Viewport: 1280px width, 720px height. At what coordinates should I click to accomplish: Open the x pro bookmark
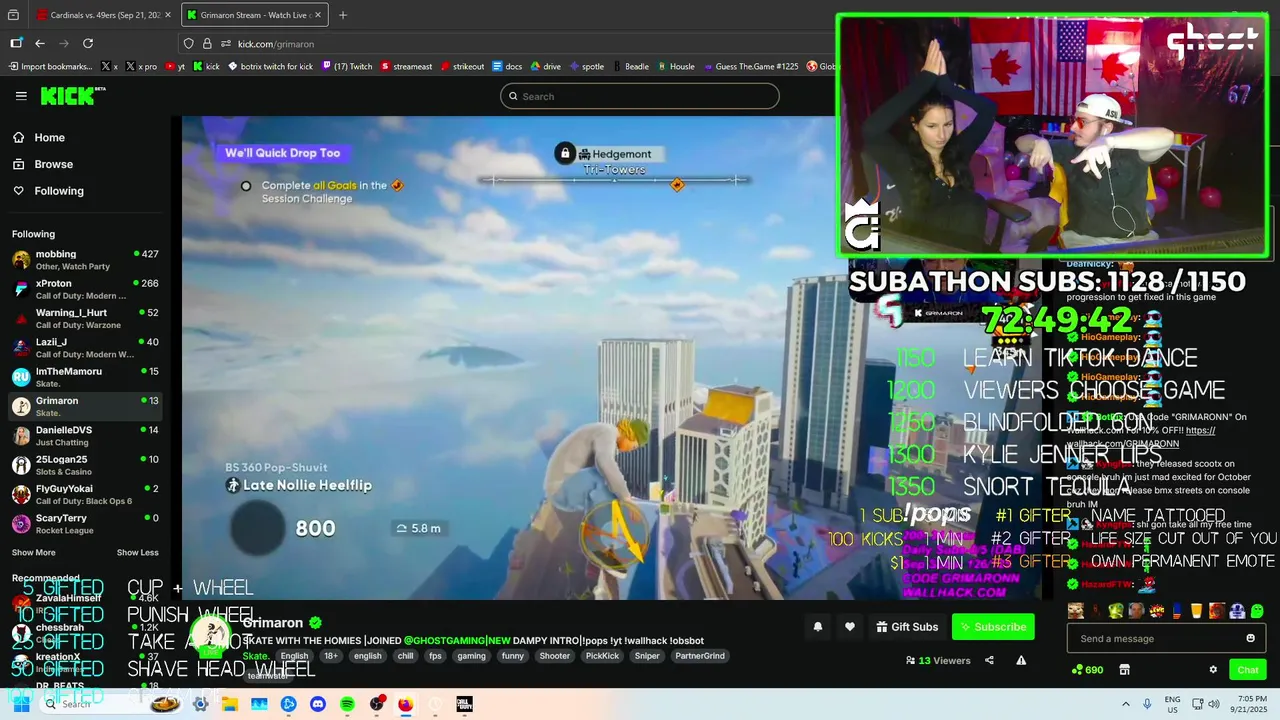(x=142, y=66)
